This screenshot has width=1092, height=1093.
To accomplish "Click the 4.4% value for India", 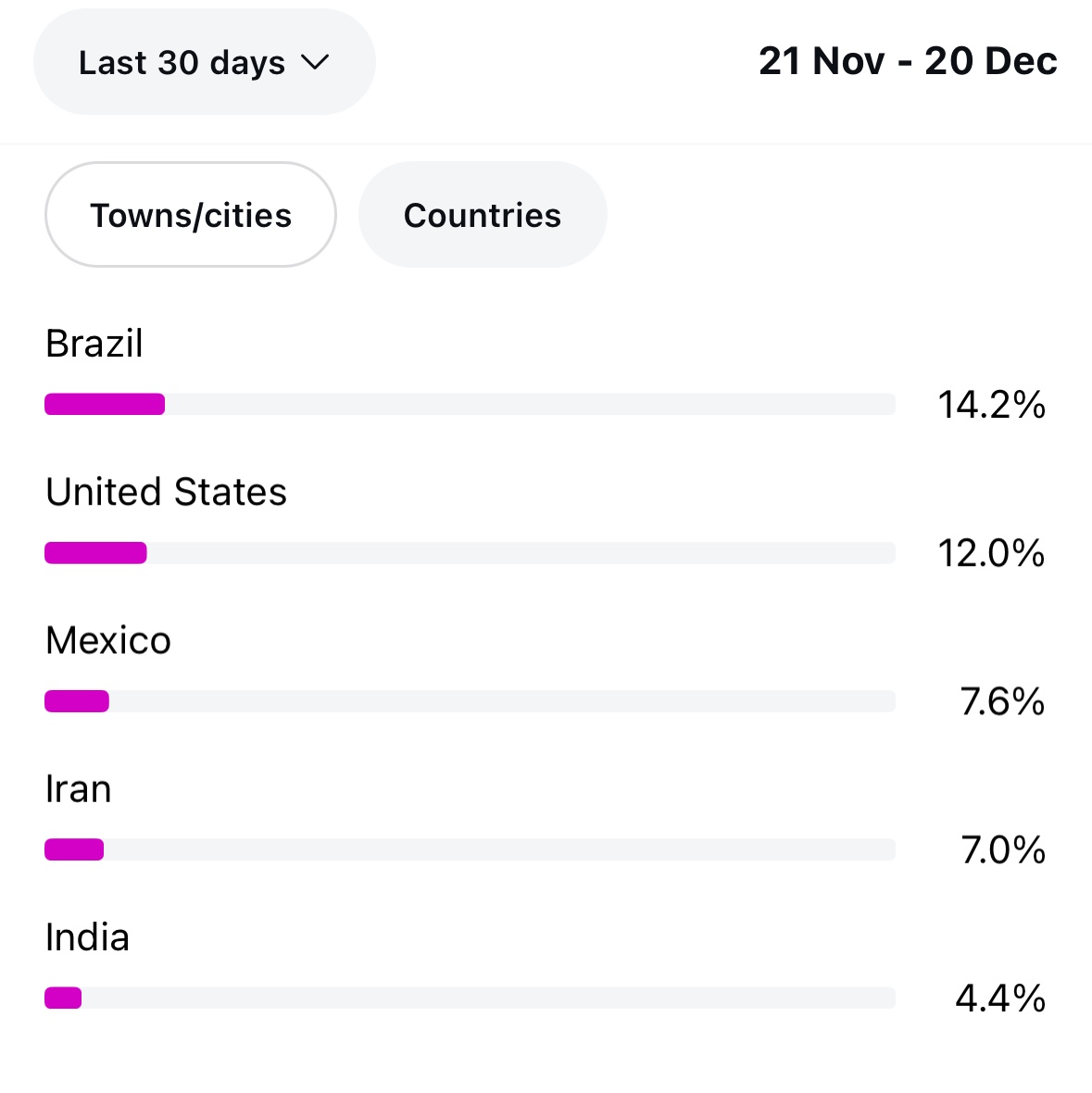I will click(x=1000, y=999).
